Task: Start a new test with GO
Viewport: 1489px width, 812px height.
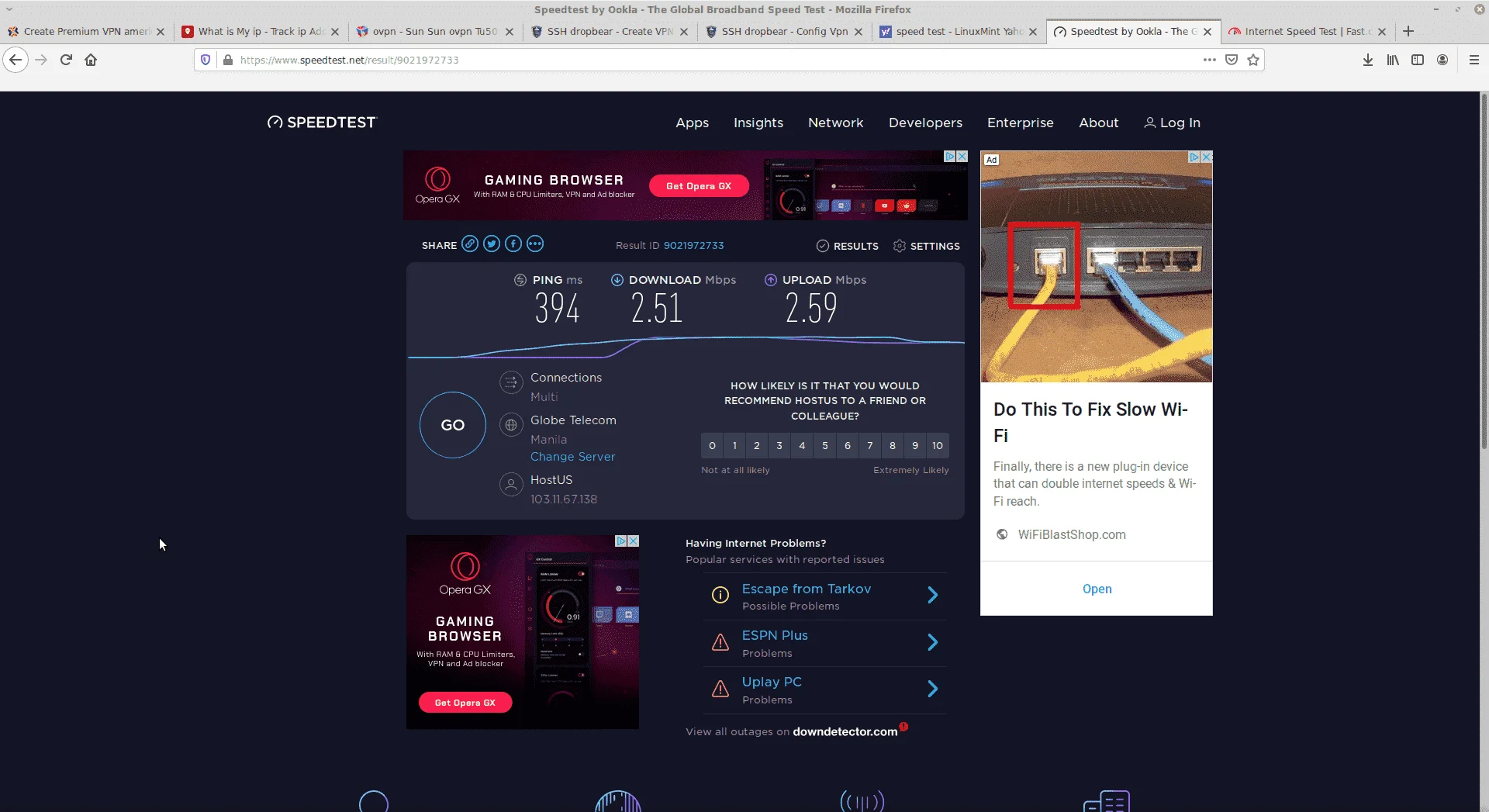Action: pyautogui.click(x=453, y=425)
